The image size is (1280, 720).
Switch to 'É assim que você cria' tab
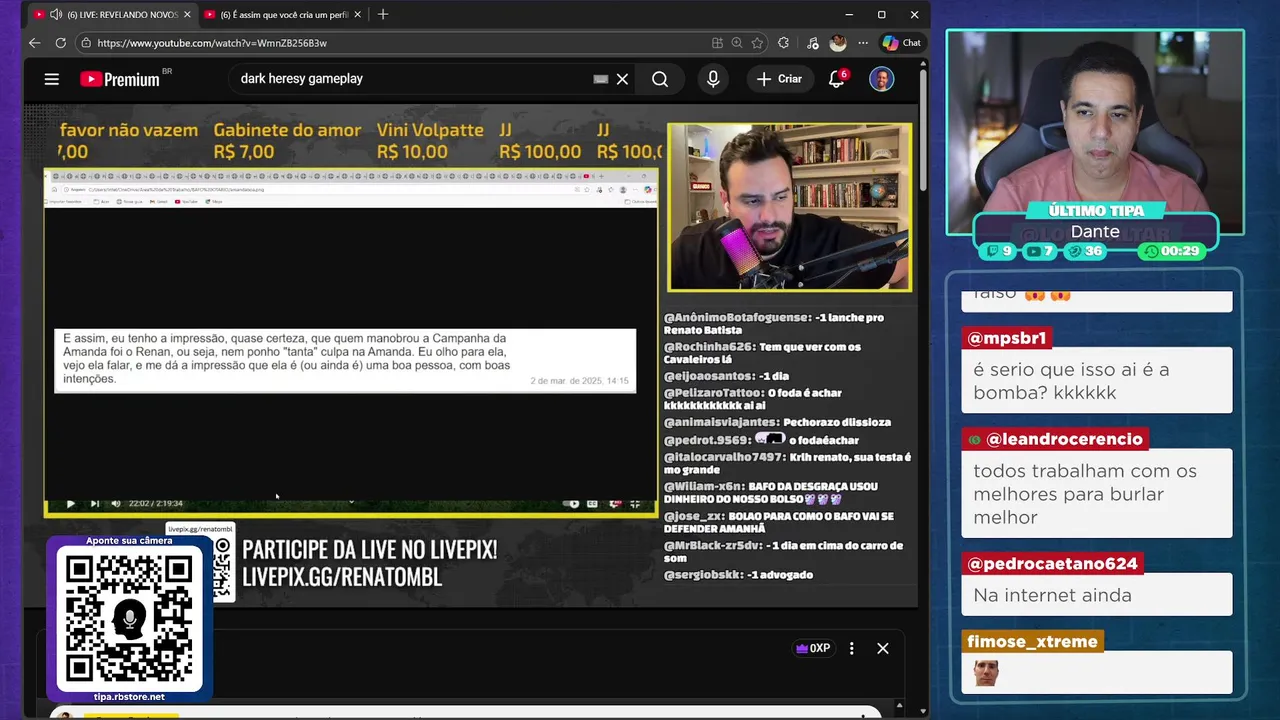click(x=283, y=15)
